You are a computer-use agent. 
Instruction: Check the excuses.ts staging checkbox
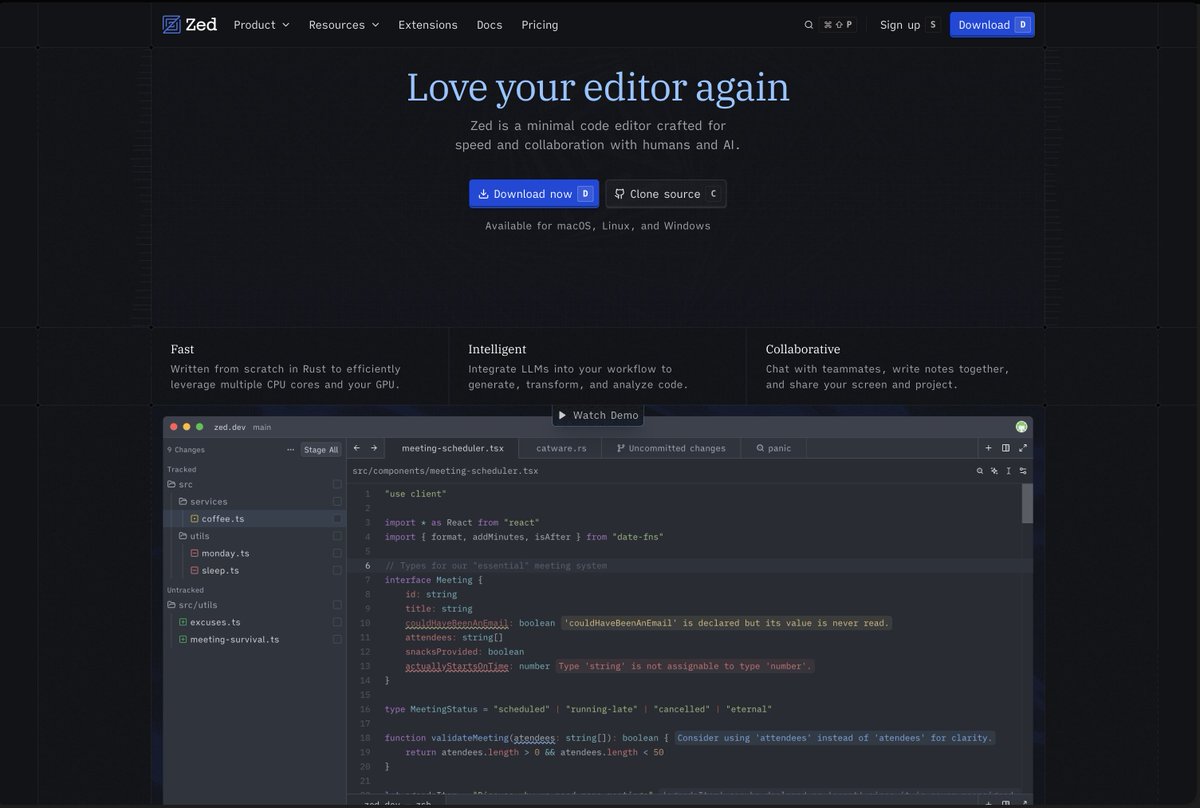[337, 622]
